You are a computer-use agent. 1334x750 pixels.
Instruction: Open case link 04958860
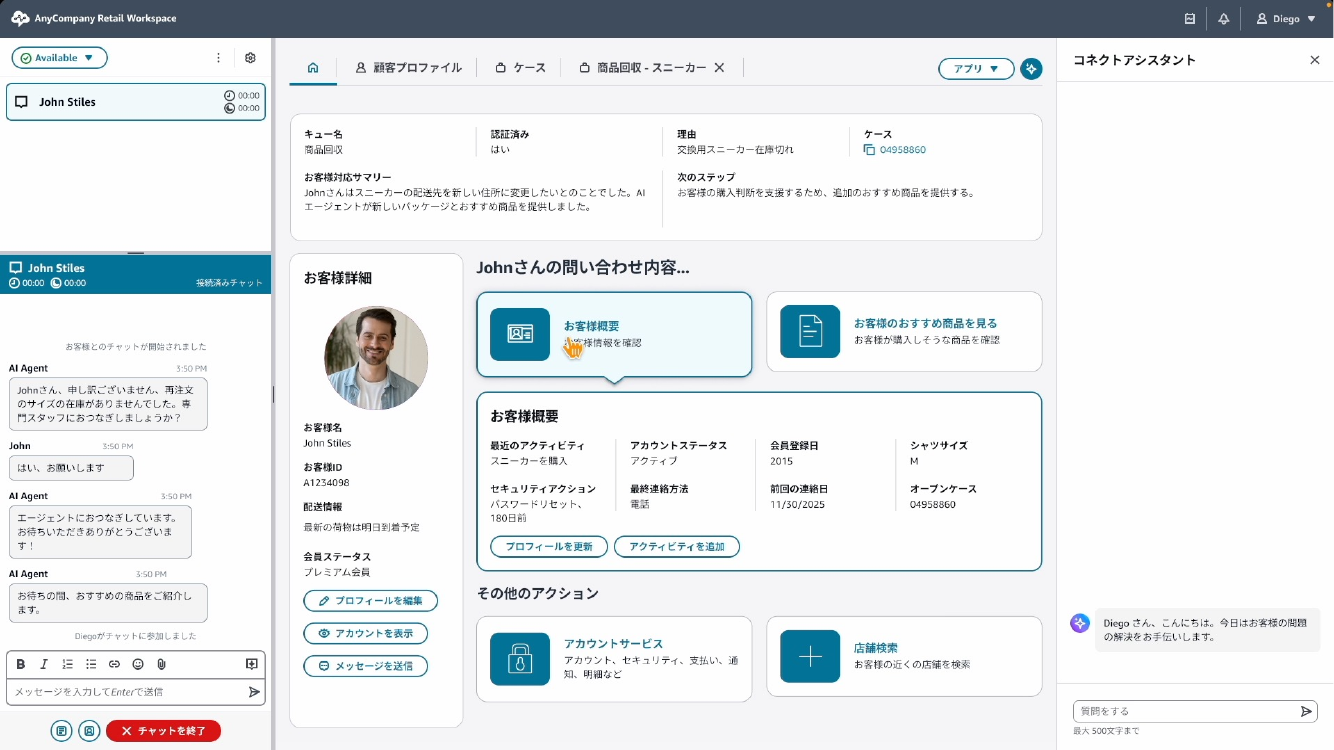pyautogui.click(x=903, y=150)
